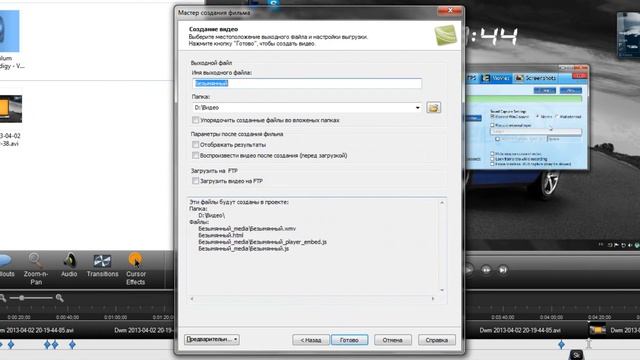
Task: Click the timeline zoom-in magnifier icon
Action: tap(60, 298)
